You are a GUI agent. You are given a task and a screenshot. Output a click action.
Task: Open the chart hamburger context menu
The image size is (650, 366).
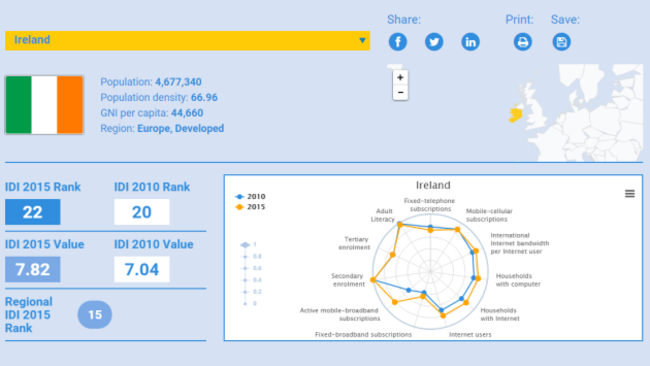[x=630, y=194]
